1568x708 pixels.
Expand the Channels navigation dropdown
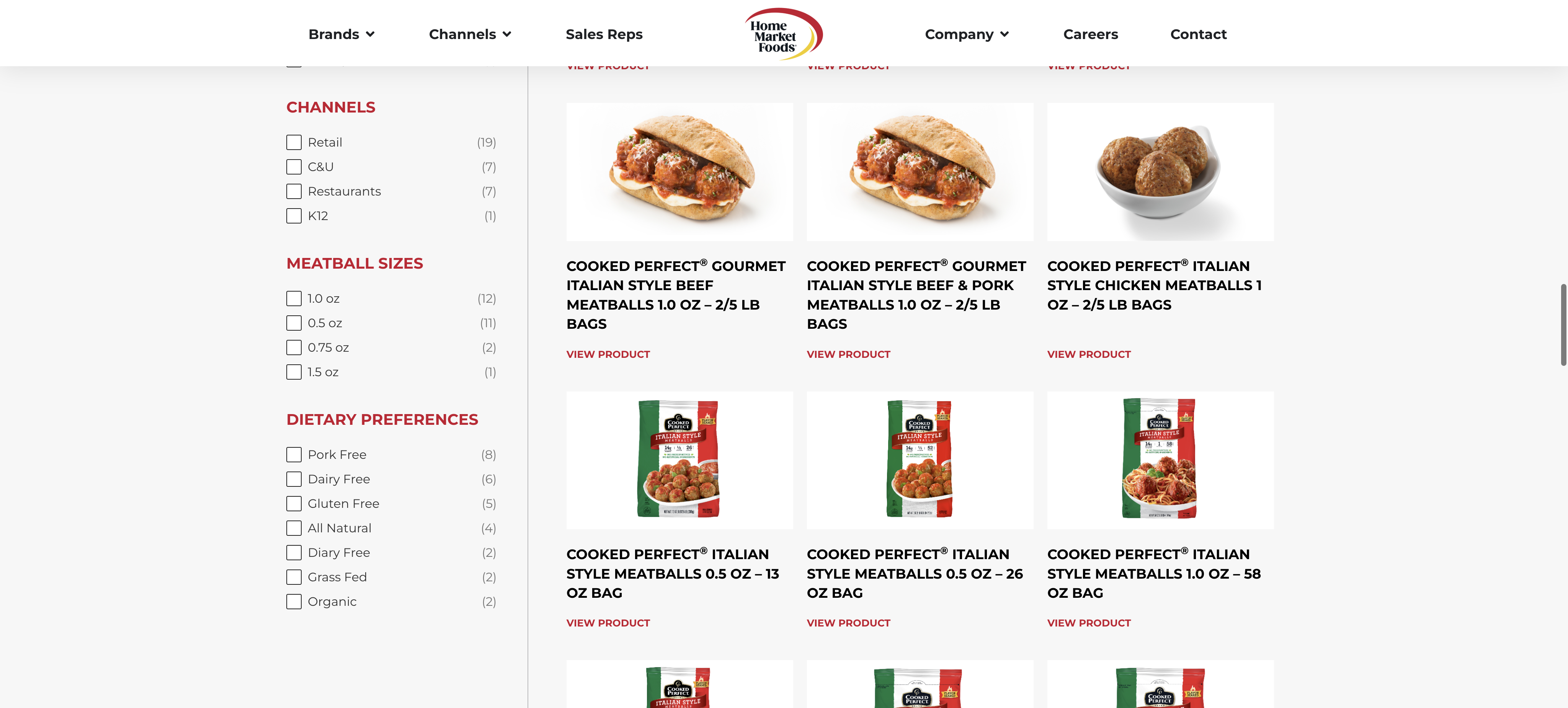coord(470,34)
